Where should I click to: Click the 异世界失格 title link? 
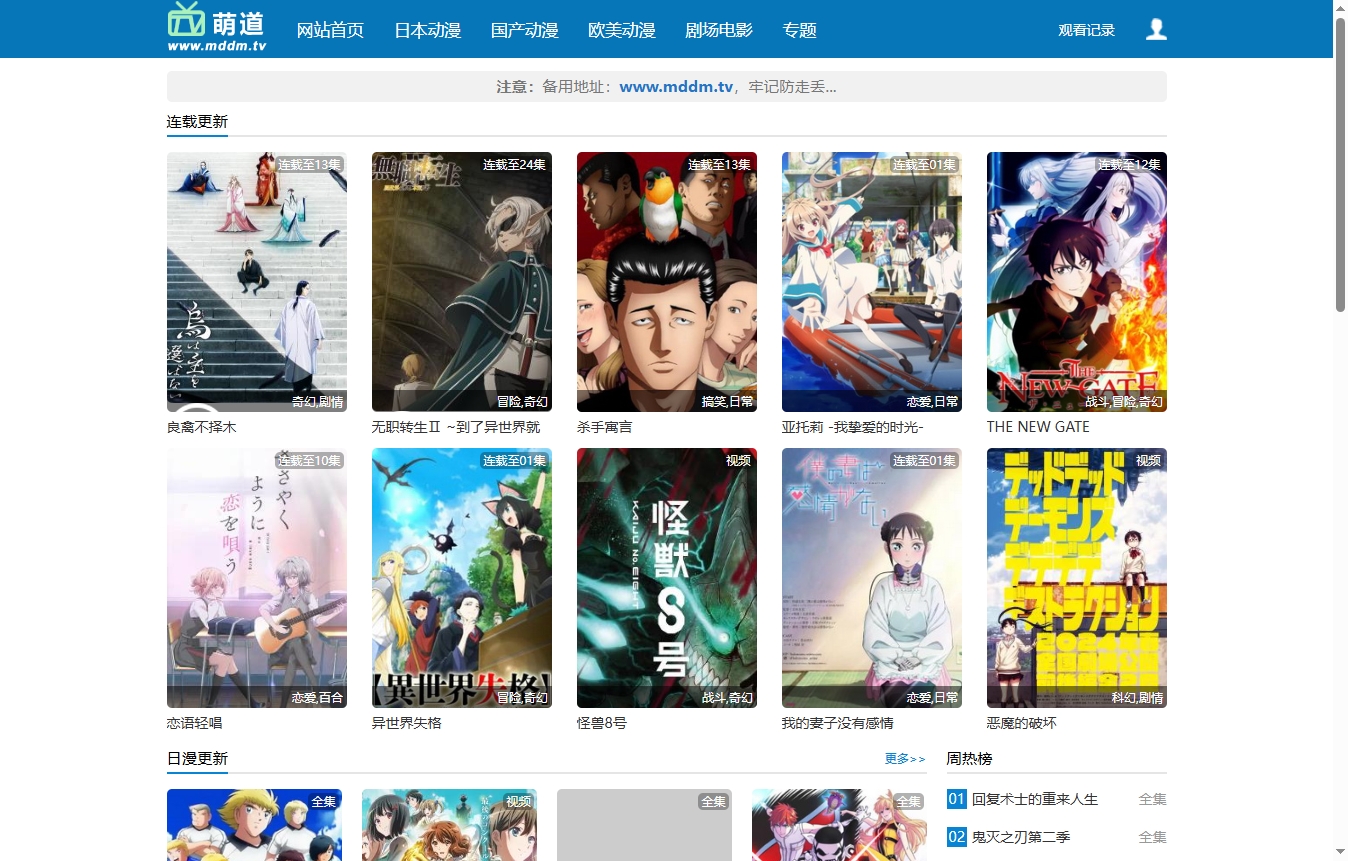pos(407,723)
